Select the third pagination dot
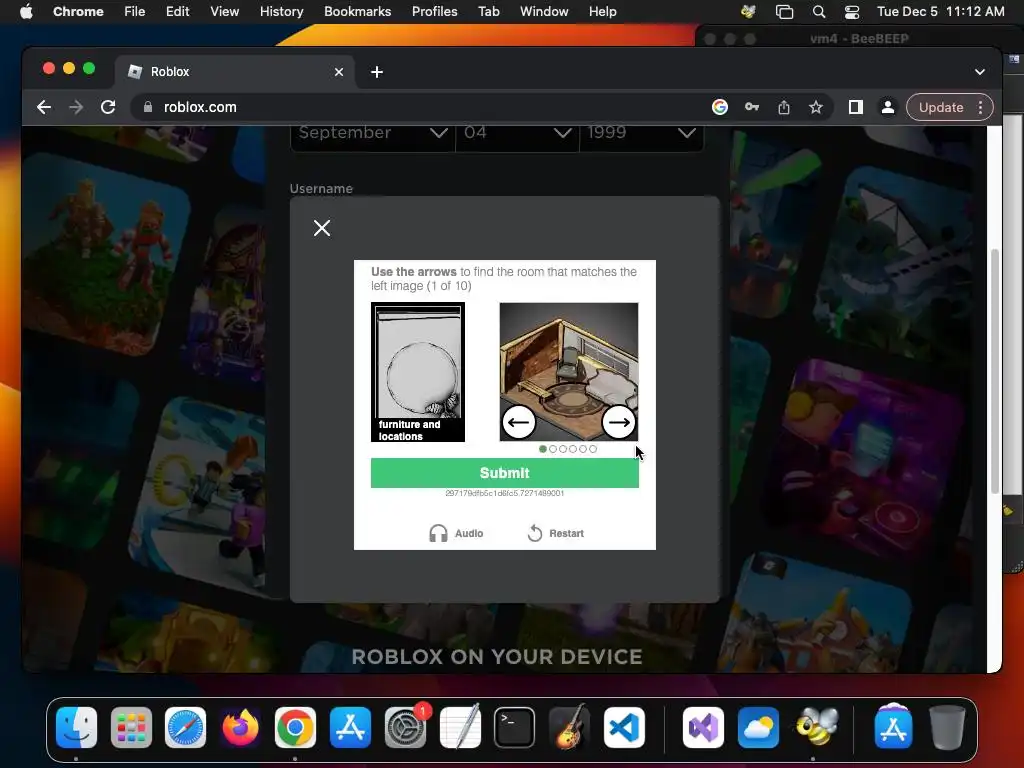This screenshot has height=768, width=1024. click(x=563, y=449)
